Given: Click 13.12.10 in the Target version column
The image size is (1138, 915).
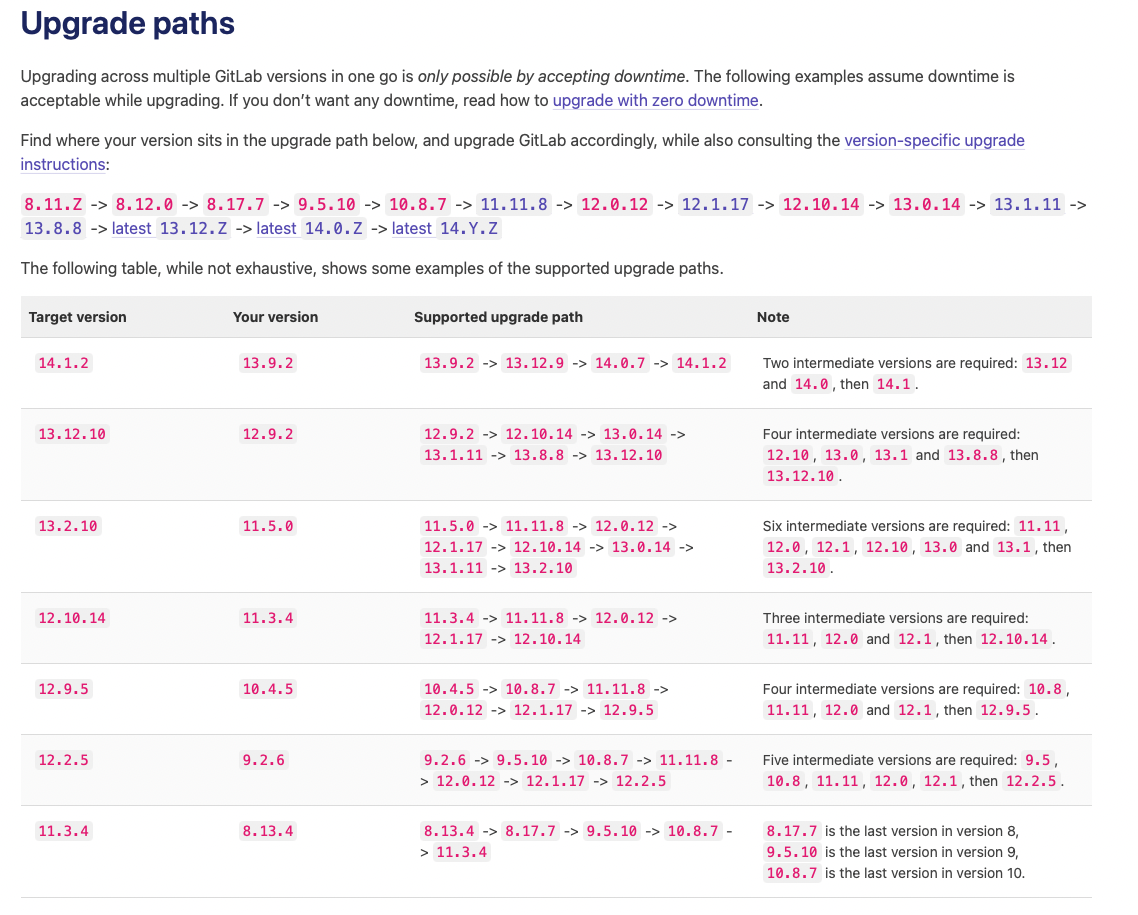Looking at the screenshot, I should 72,434.
